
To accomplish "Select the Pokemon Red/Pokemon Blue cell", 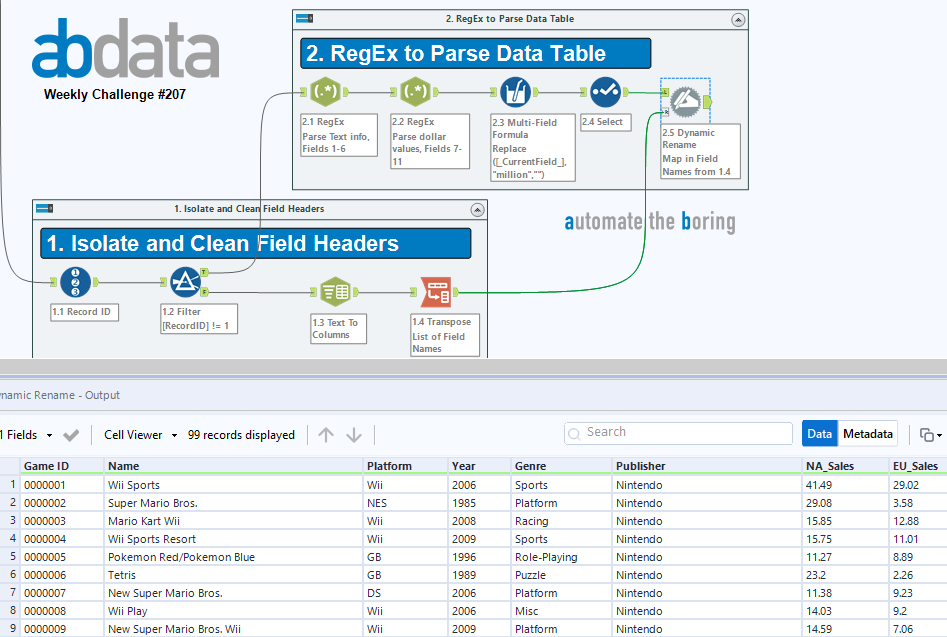I will point(234,557).
